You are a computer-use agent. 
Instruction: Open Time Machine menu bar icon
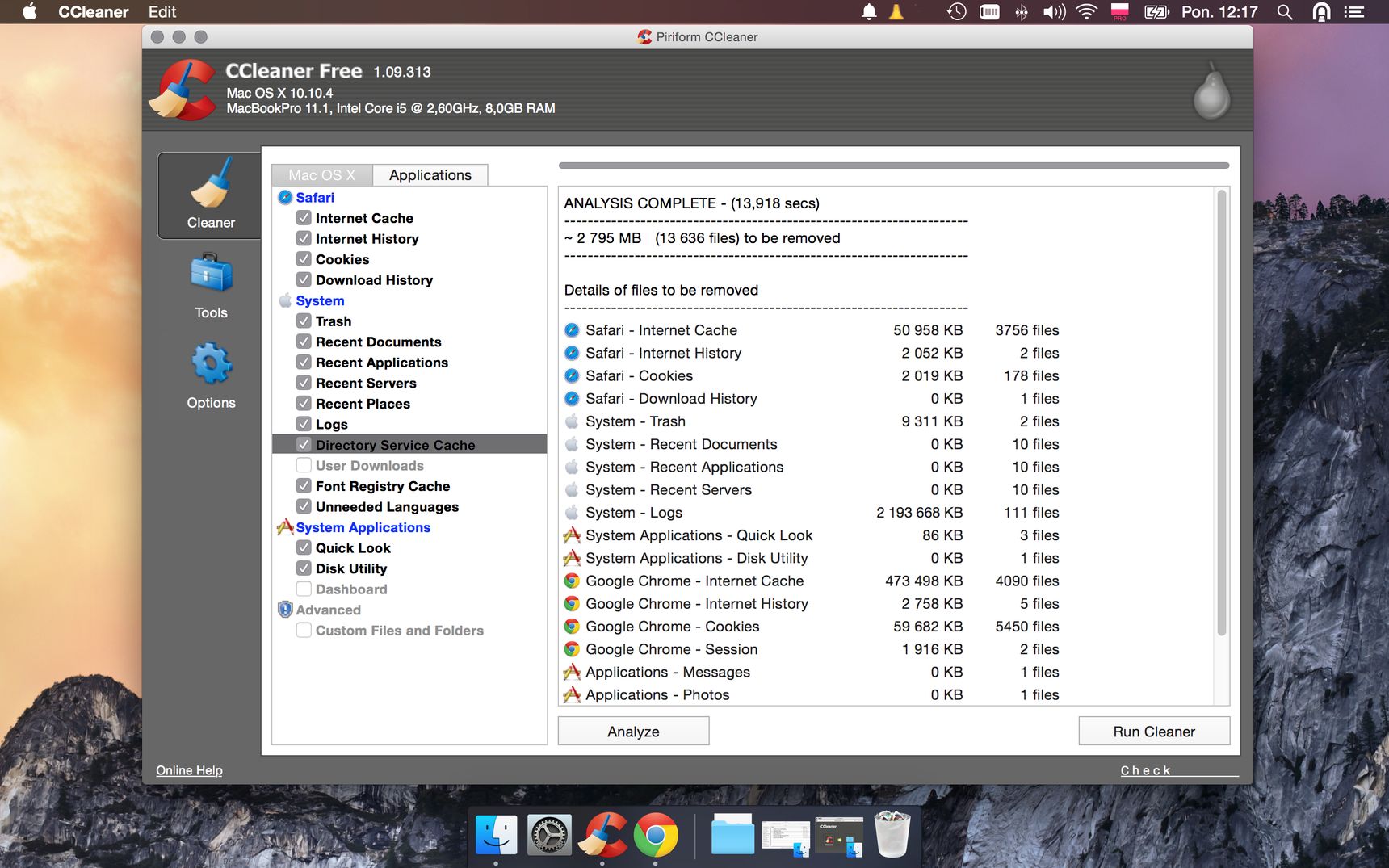[x=956, y=12]
